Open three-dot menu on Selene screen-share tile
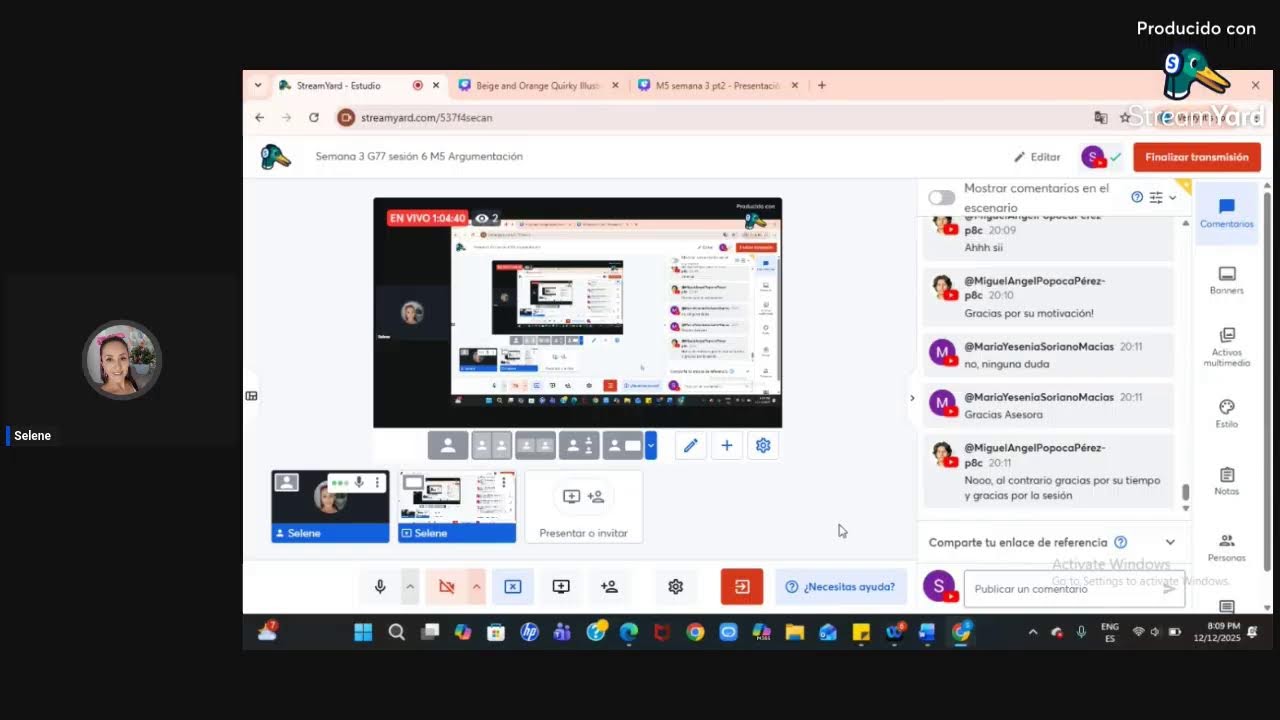 click(x=504, y=483)
